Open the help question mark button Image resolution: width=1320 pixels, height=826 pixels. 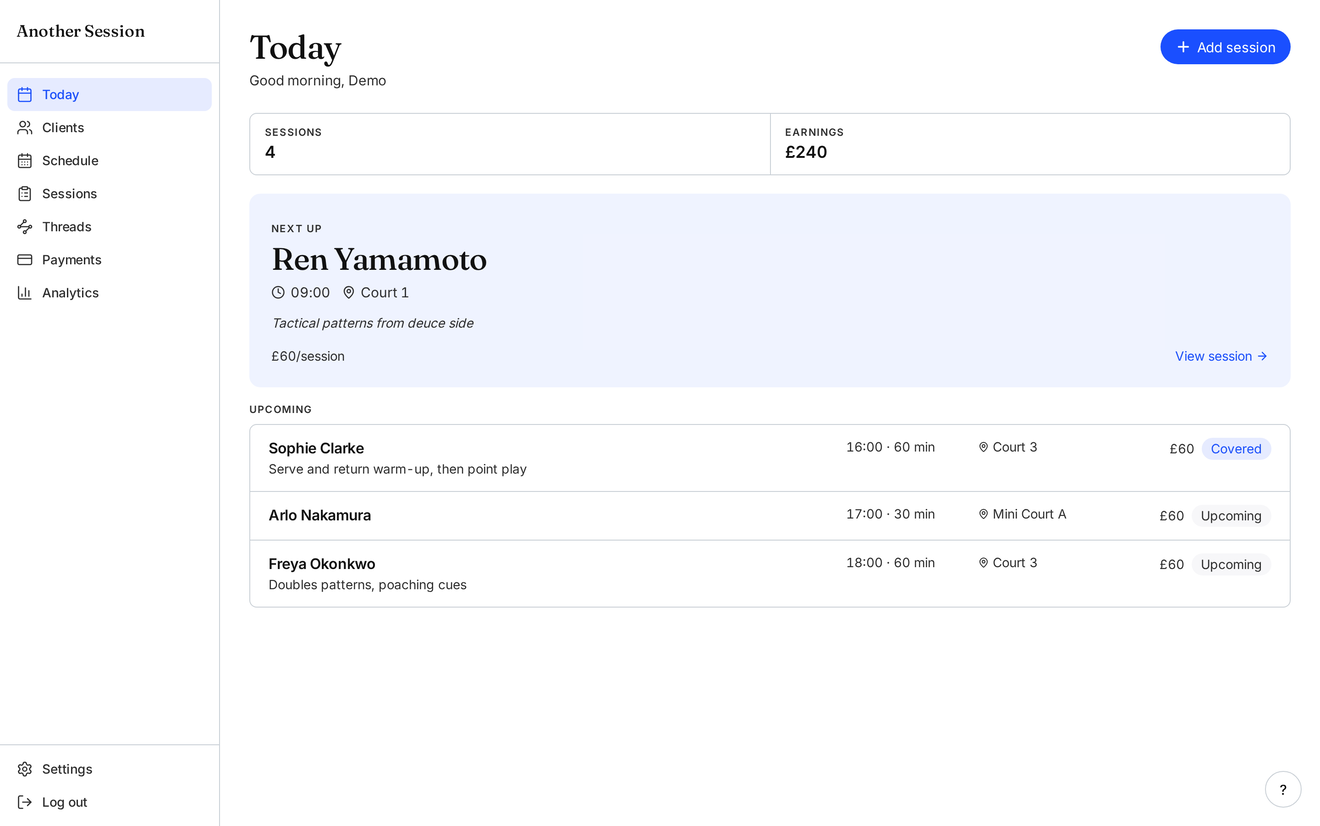(1283, 789)
